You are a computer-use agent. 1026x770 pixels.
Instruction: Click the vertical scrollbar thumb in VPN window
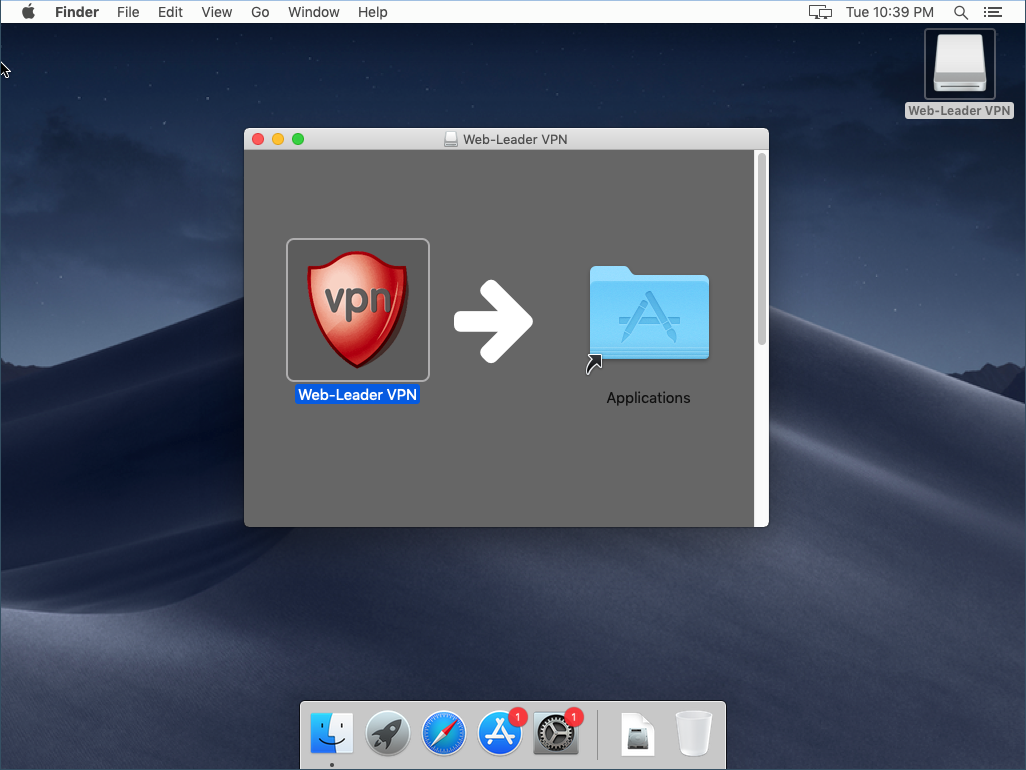(761, 249)
